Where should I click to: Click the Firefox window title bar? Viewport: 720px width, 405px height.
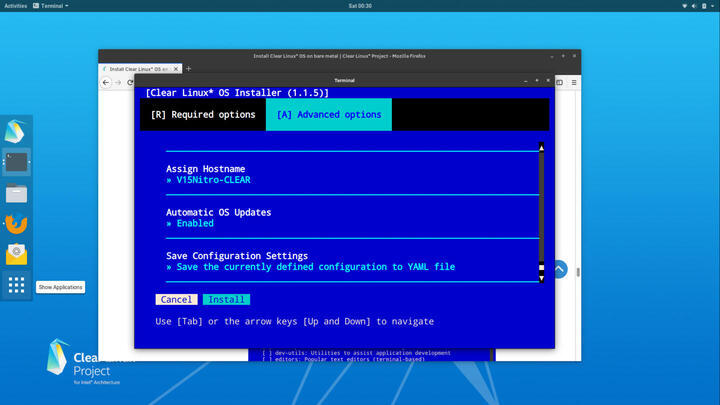click(x=339, y=56)
